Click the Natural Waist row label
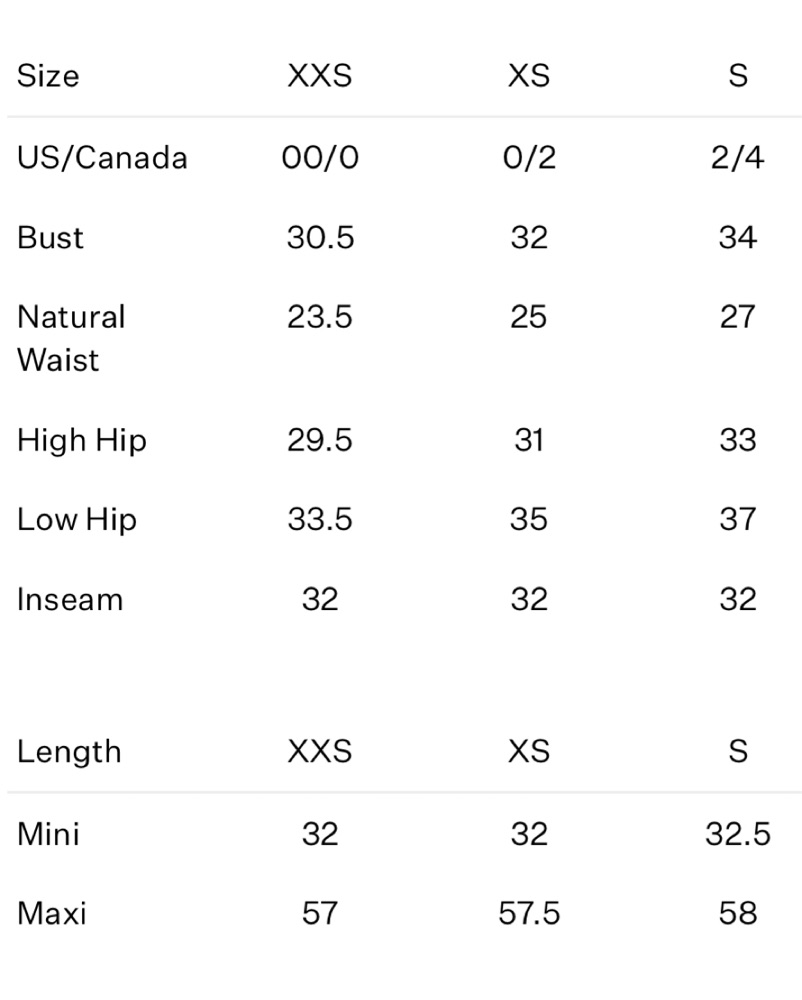Viewport: 802px width, 1000px height. (71, 338)
